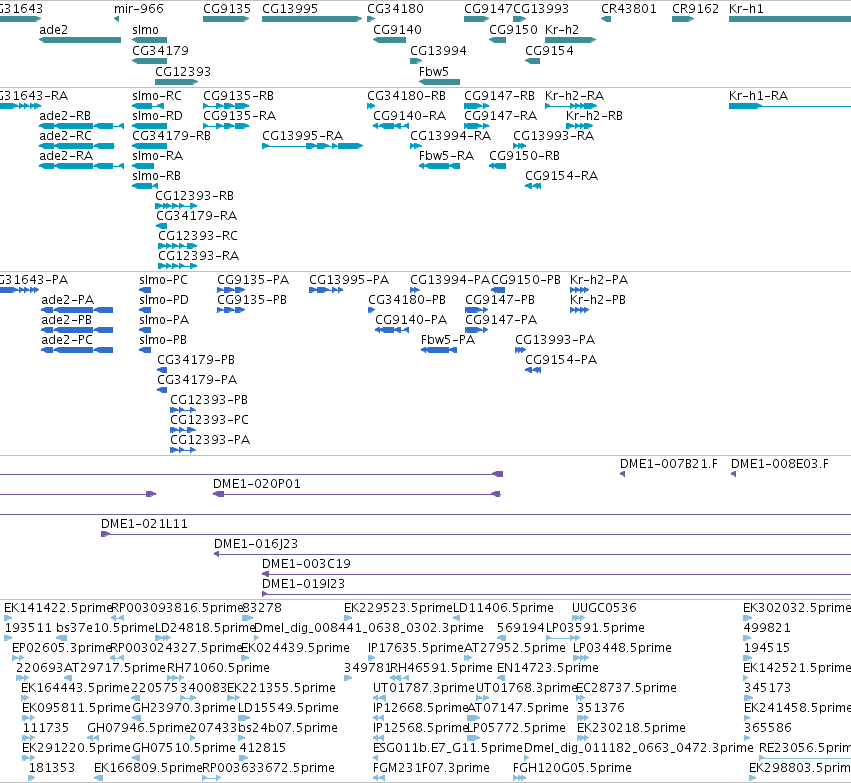Click transcript Kr-h2-RA
The image size is (851, 783).
(574, 96)
